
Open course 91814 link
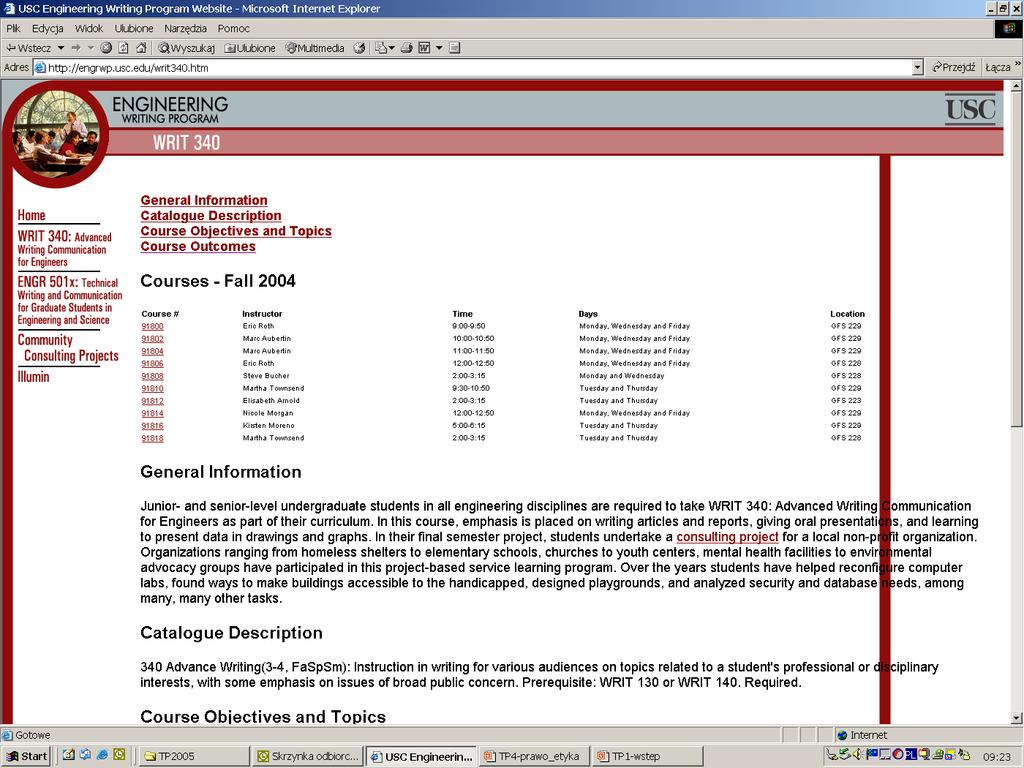[x=152, y=413]
